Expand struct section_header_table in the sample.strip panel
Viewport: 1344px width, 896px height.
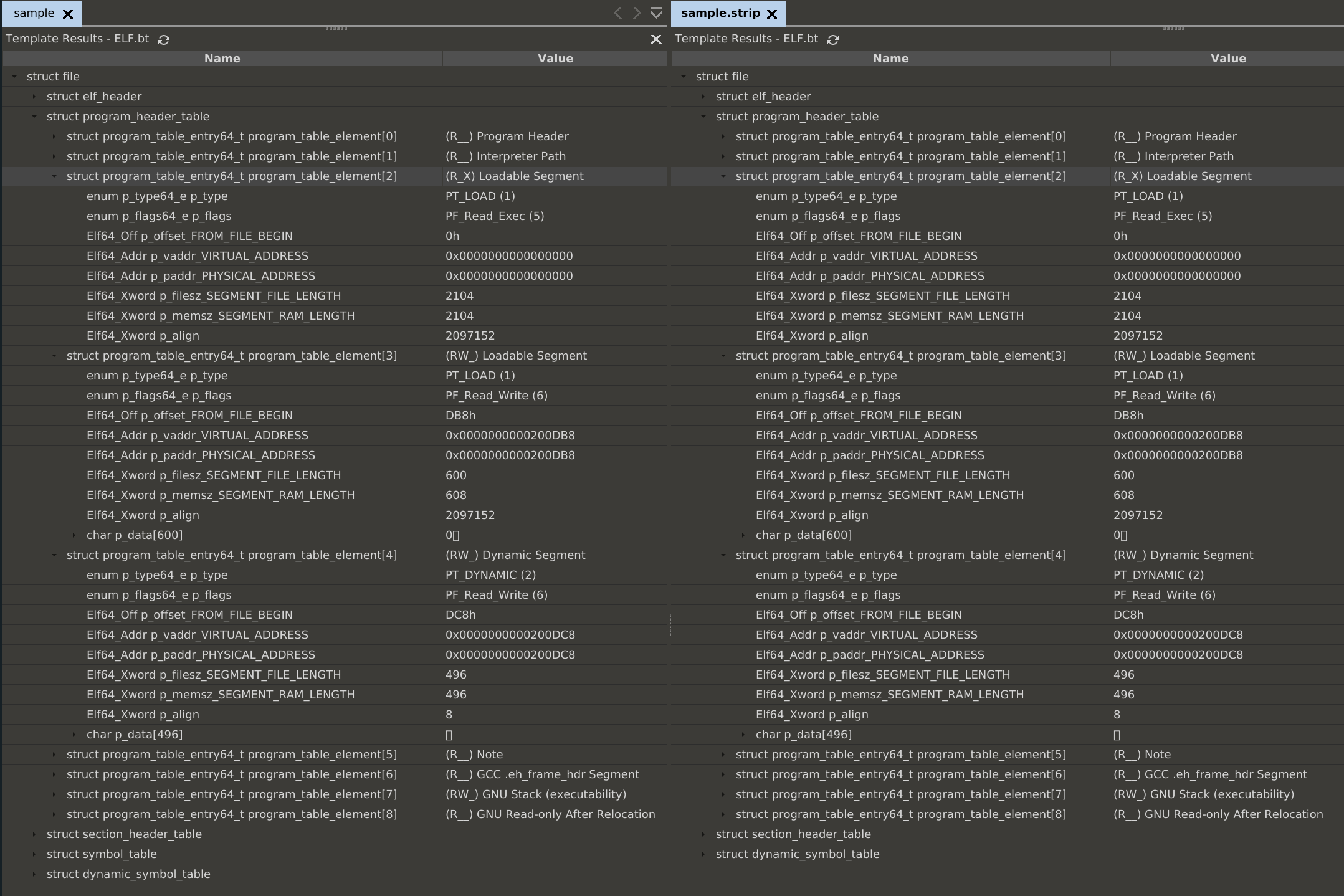[x=703, y=834]
